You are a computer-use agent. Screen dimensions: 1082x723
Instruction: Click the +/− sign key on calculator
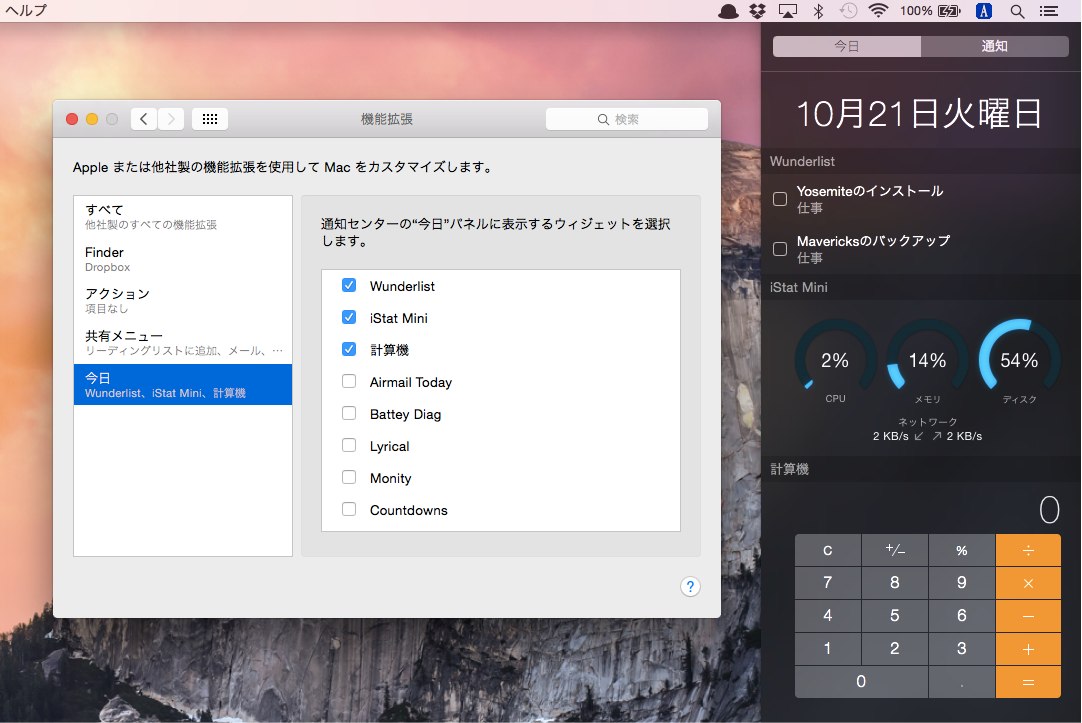(x=894, y=550)
